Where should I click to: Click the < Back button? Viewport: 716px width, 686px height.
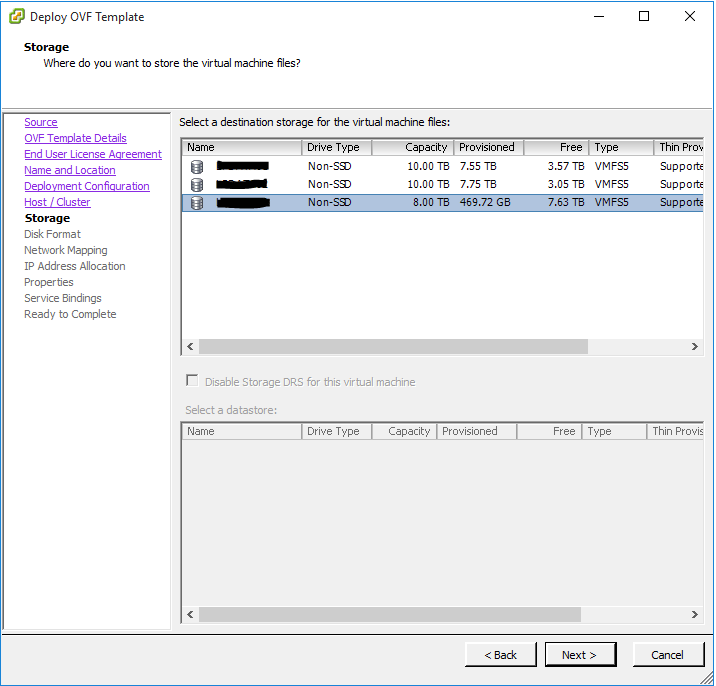(x=500, y=655)
